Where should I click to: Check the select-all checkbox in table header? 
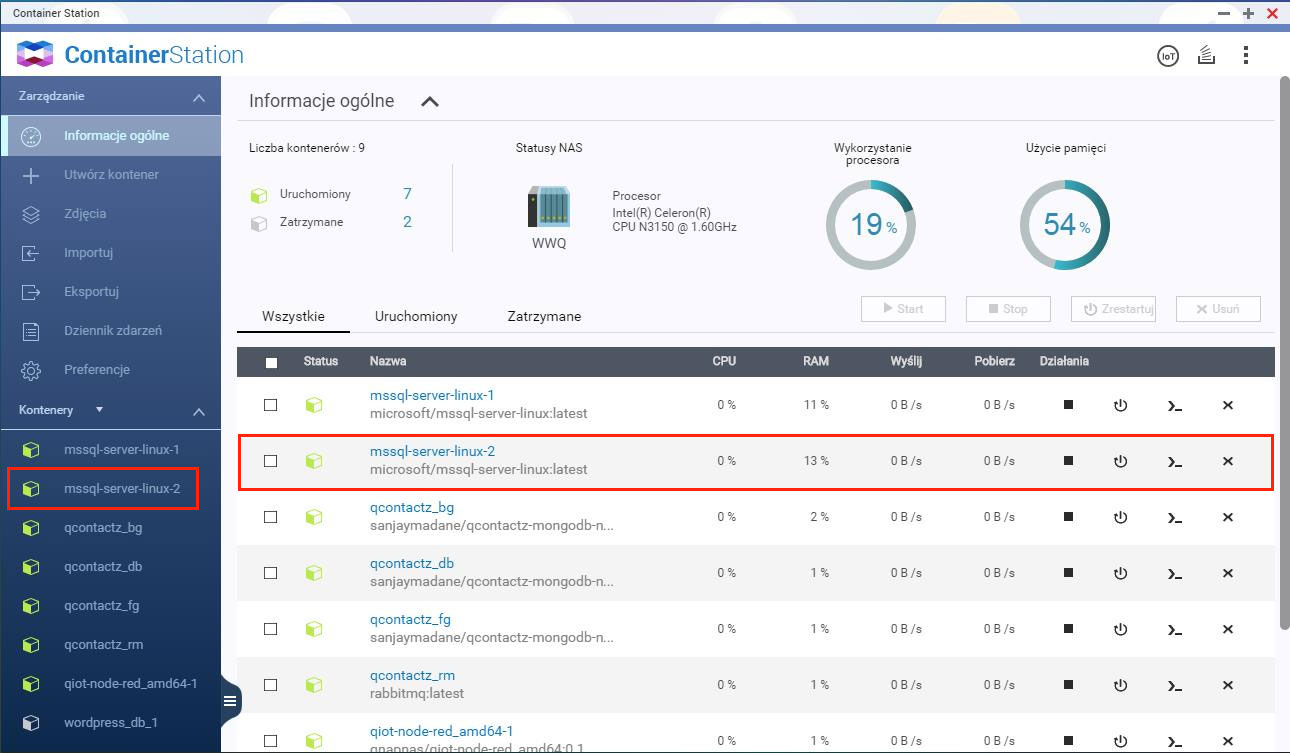pyautogui.click(x=271, y=362)
